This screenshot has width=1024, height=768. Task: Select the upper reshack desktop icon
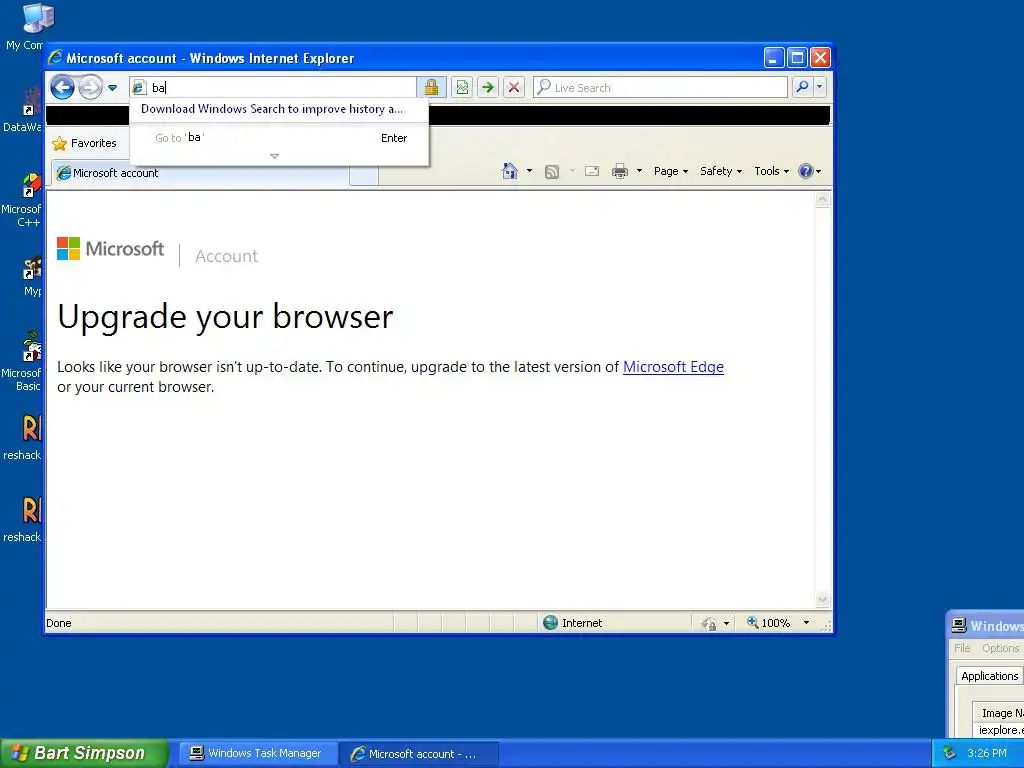(24, 438)
